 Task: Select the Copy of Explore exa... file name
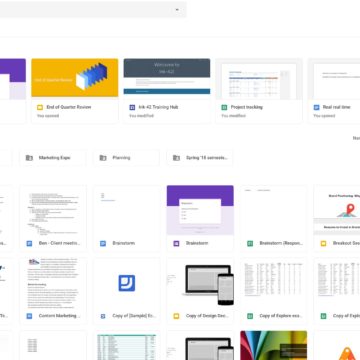click(x=281, y=316)
